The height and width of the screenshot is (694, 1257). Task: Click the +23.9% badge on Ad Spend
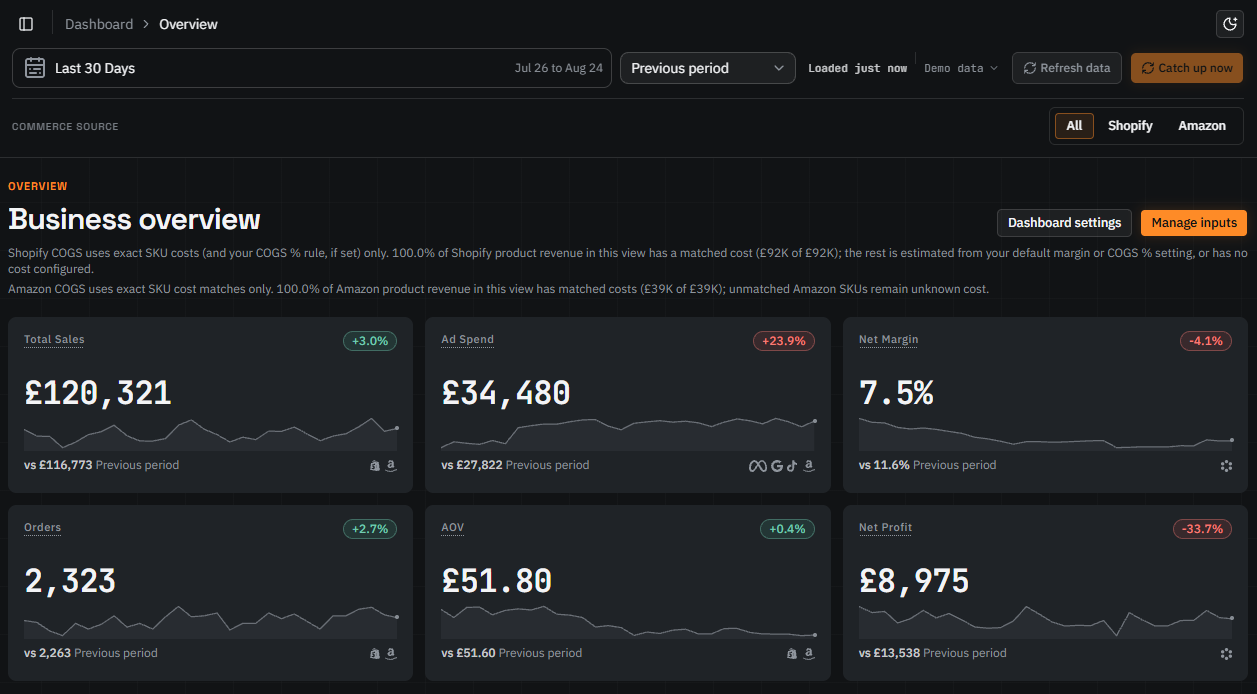[x=784, y=341]
